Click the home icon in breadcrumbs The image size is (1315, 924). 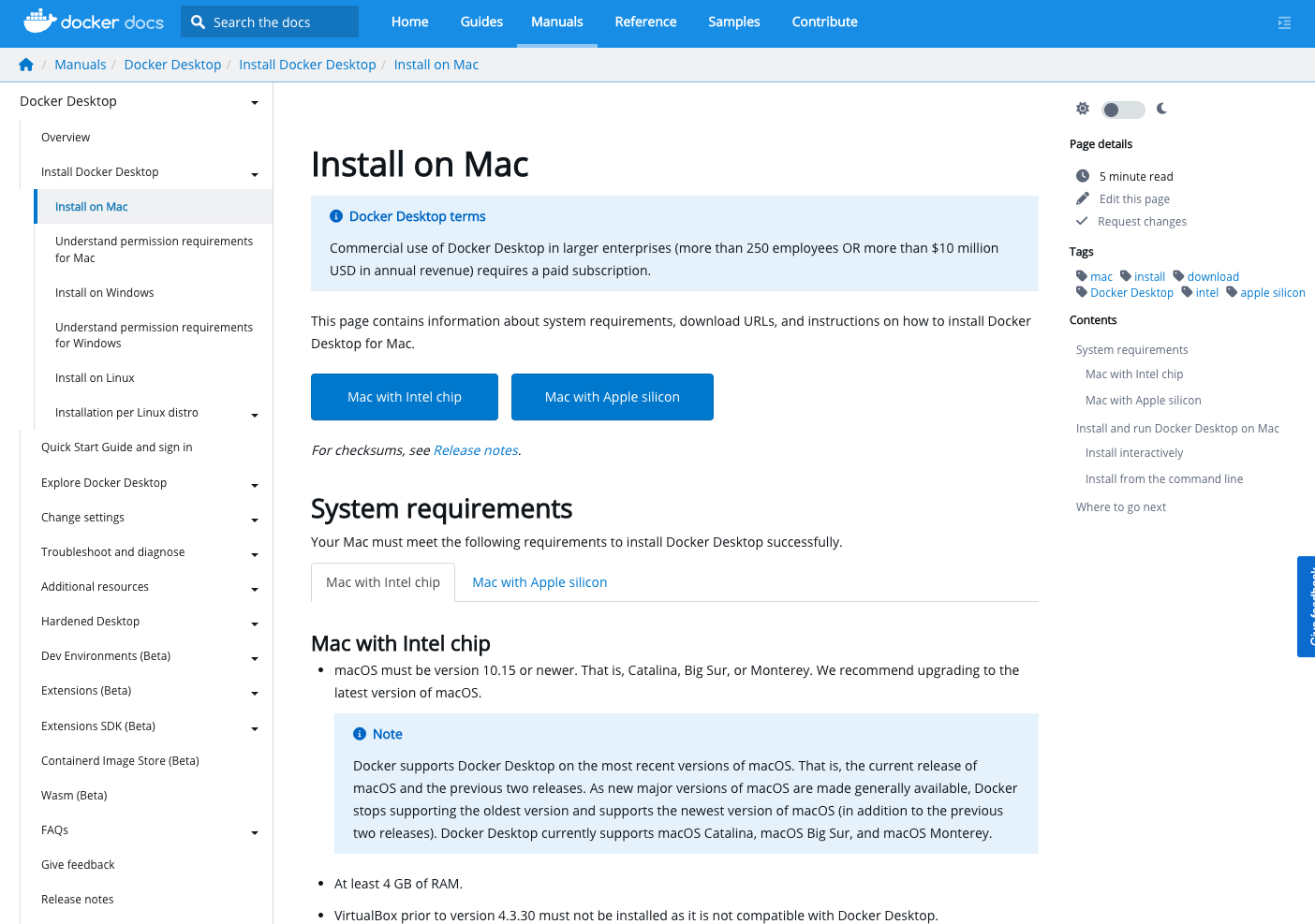(26, 65)
